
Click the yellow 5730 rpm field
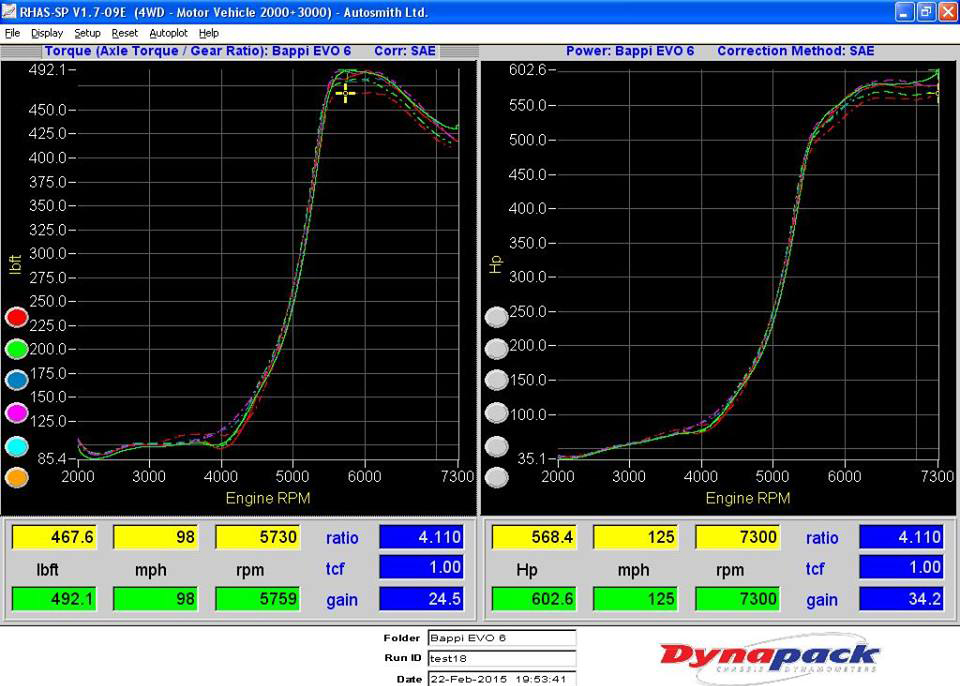(x=258, y=537)
